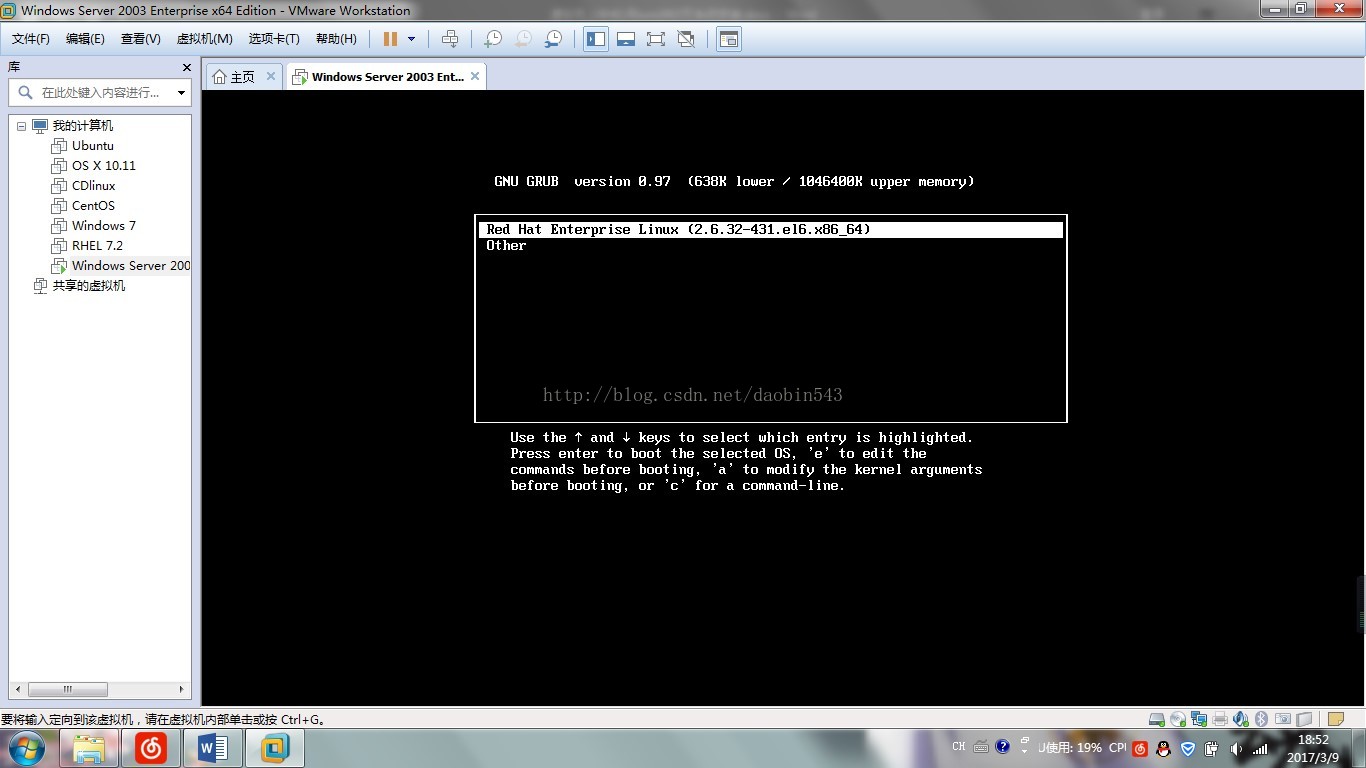1366x768 pixels.
Task: Open the snapshot manager wrench-clock icon
Action: coord(553,39)
